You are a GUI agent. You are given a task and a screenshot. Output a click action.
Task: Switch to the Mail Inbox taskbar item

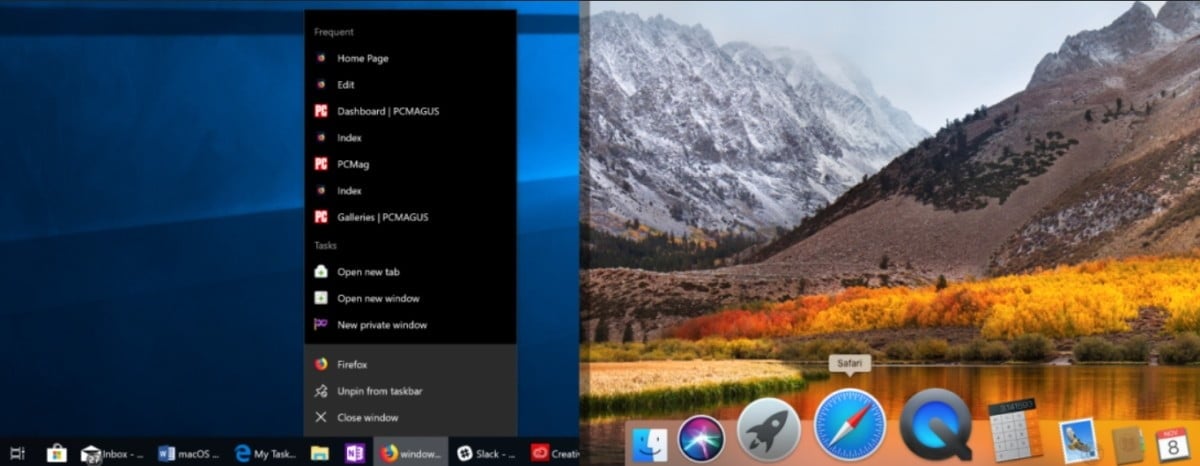[x=112, y=454]
